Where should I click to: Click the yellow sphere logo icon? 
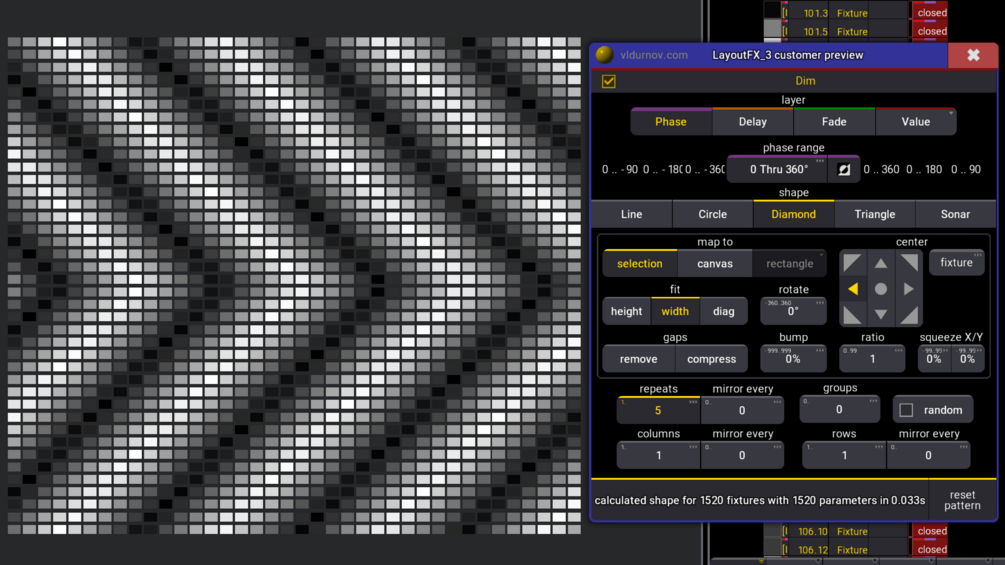click(604, 55)
